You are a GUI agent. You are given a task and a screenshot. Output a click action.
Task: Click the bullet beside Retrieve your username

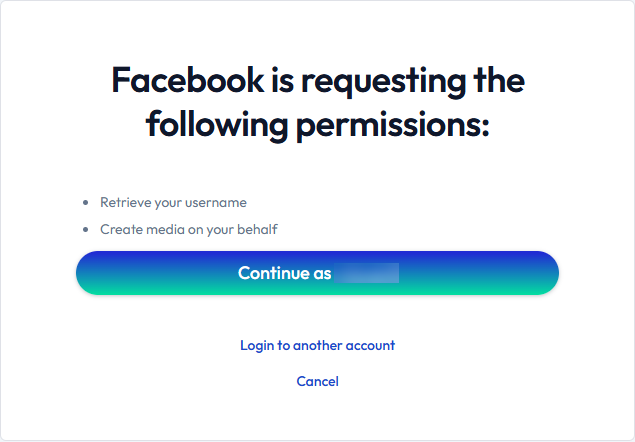click(x=86, y=203)
